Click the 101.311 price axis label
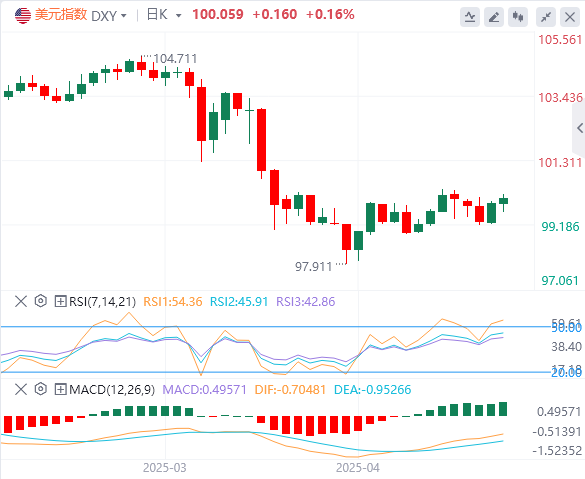This screenshot has height=479, width=585. pyautogui.click(x=560, y=163)
